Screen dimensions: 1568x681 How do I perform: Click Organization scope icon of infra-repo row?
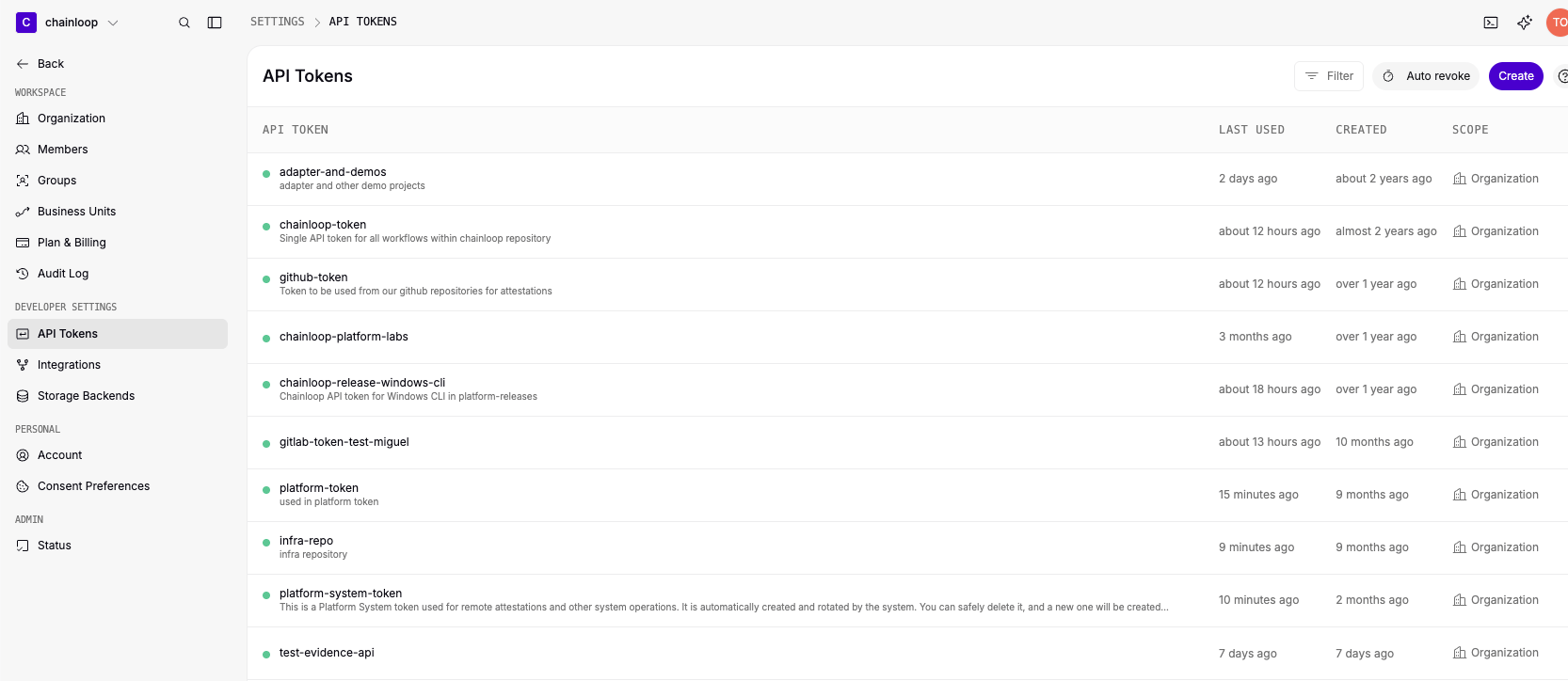coord(1460,547)
